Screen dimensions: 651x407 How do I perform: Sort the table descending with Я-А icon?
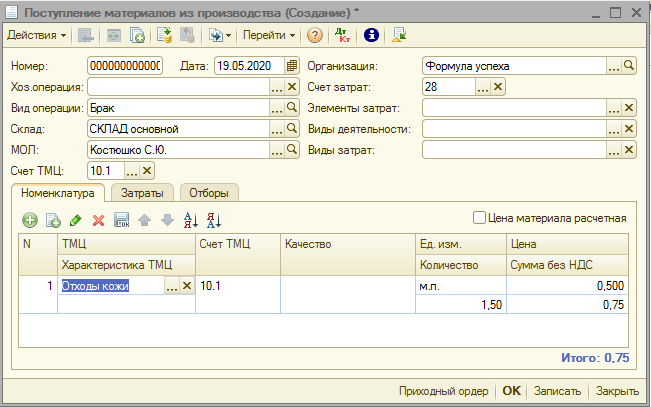click(213, 220)
